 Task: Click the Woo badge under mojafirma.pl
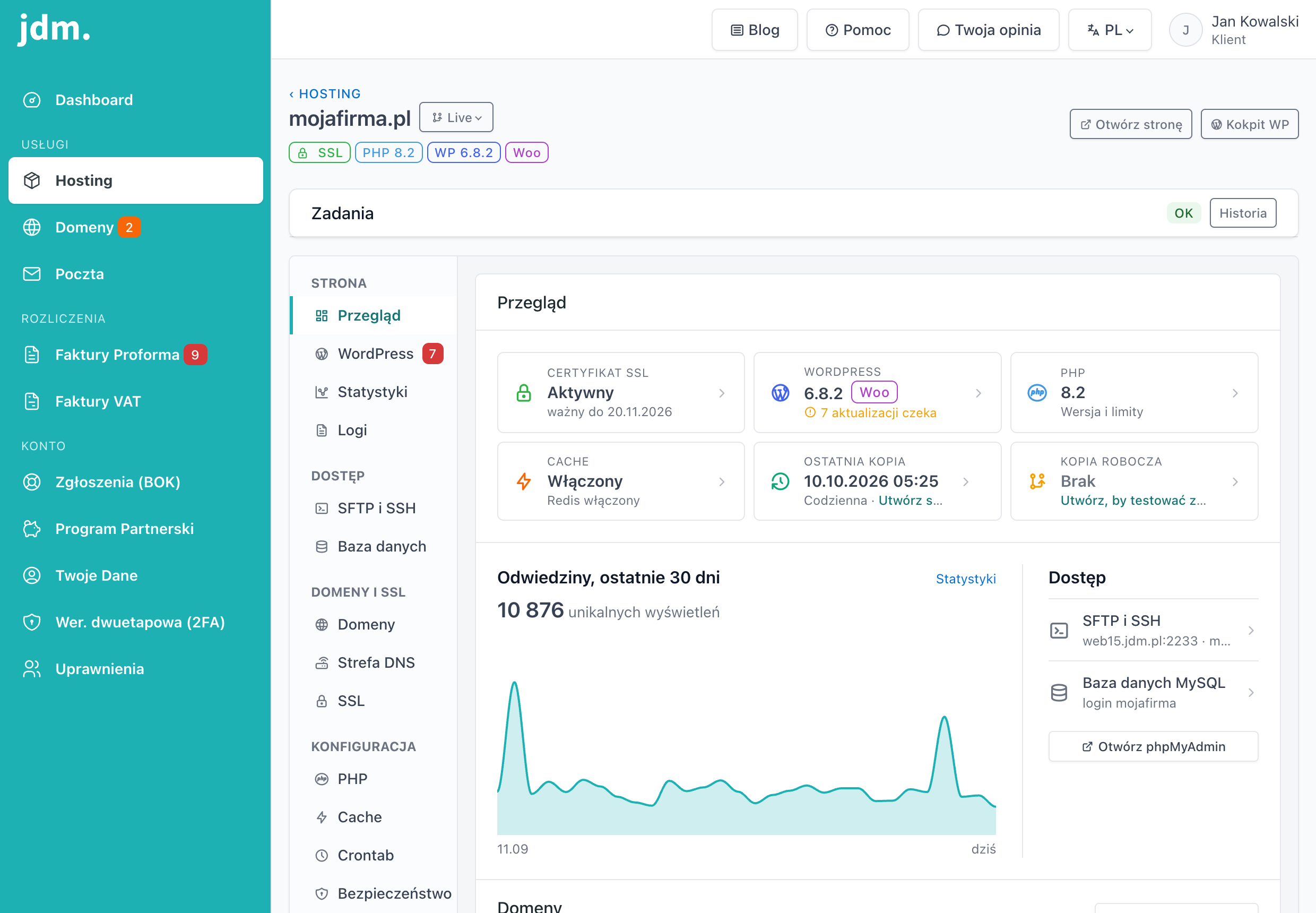click(x=527, y=153)
